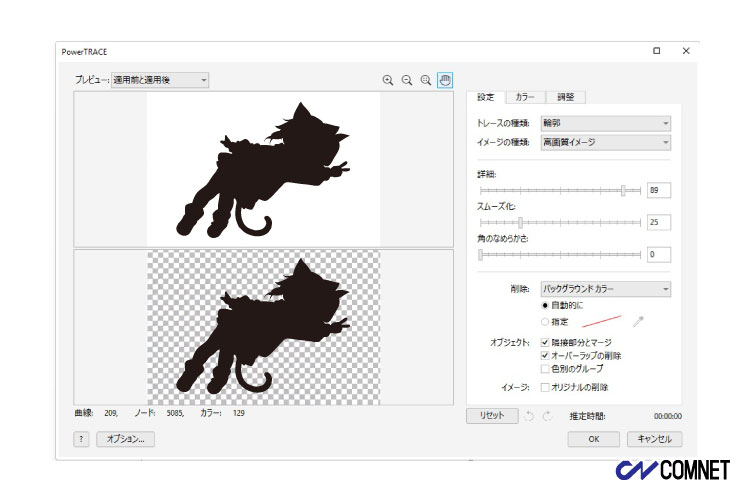This screenshot has height=500, width=750.
Task: Click the リセット button
Action: (492, 415)
